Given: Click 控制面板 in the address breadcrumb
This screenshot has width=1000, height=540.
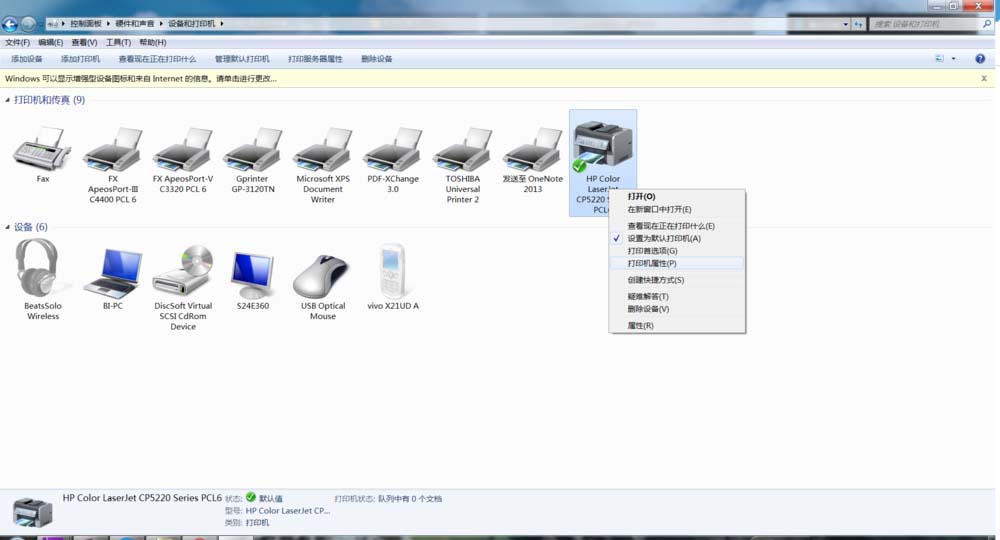Looking at the screenshot, I should 86,24.
